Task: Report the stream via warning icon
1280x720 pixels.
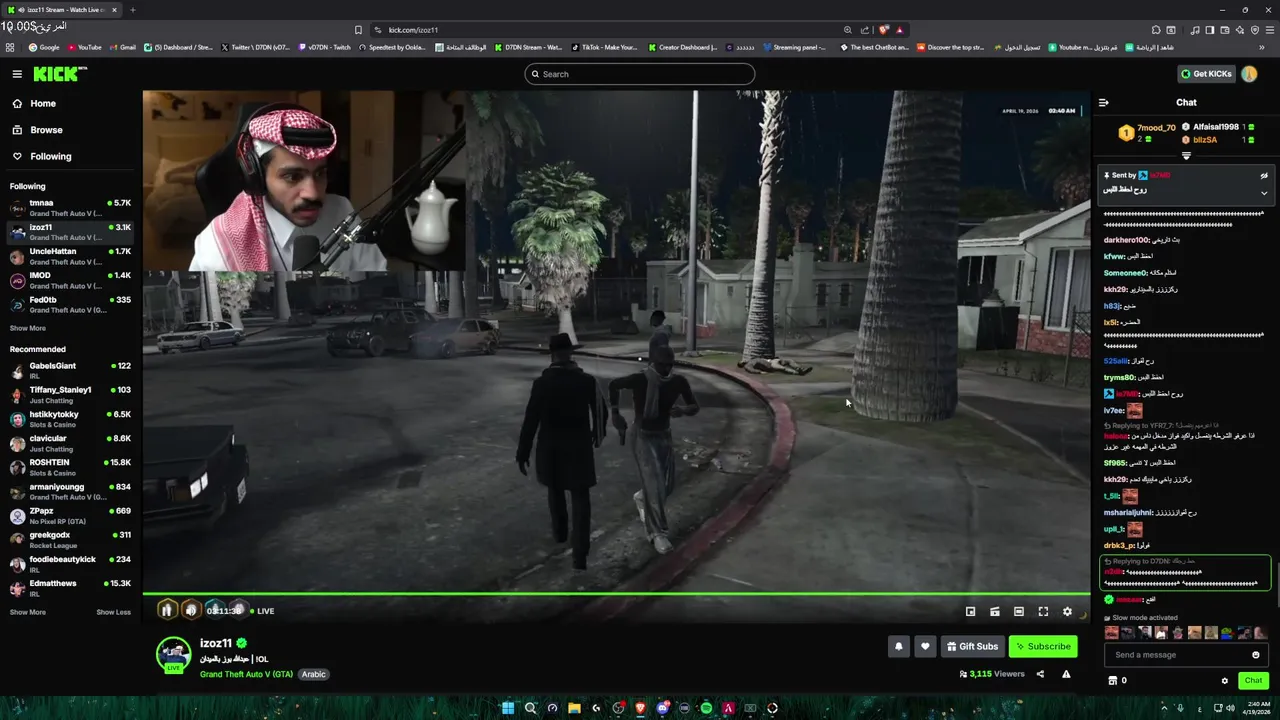Action: point(1066,674)
